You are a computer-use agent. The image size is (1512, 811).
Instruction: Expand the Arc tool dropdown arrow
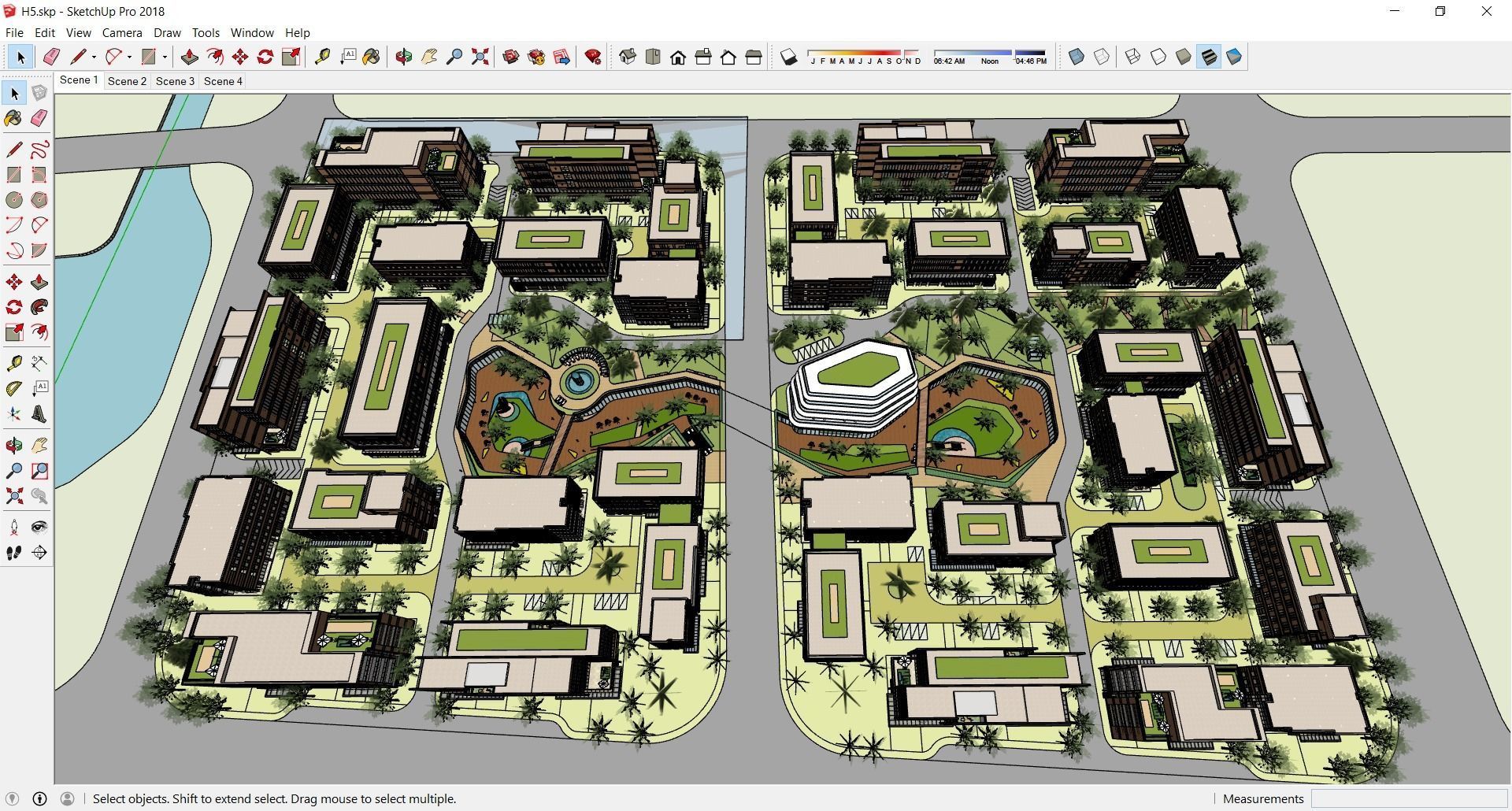coord(129,57)
